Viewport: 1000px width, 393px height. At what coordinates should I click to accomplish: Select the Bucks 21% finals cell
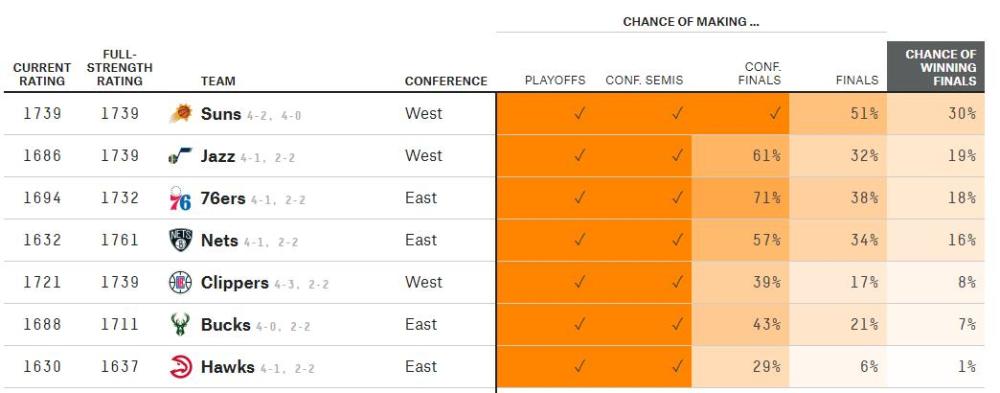[x=838, y=325]
